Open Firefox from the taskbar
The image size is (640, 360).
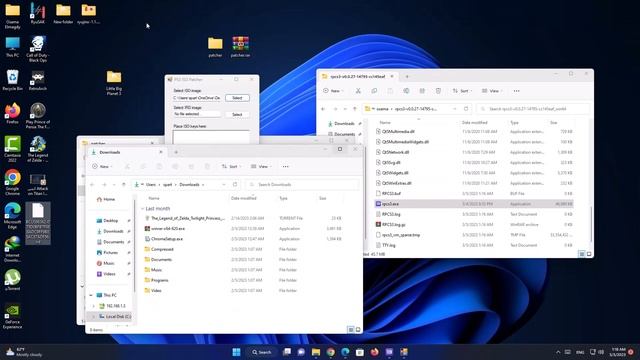pyautogui.click(x=374, y=352)
